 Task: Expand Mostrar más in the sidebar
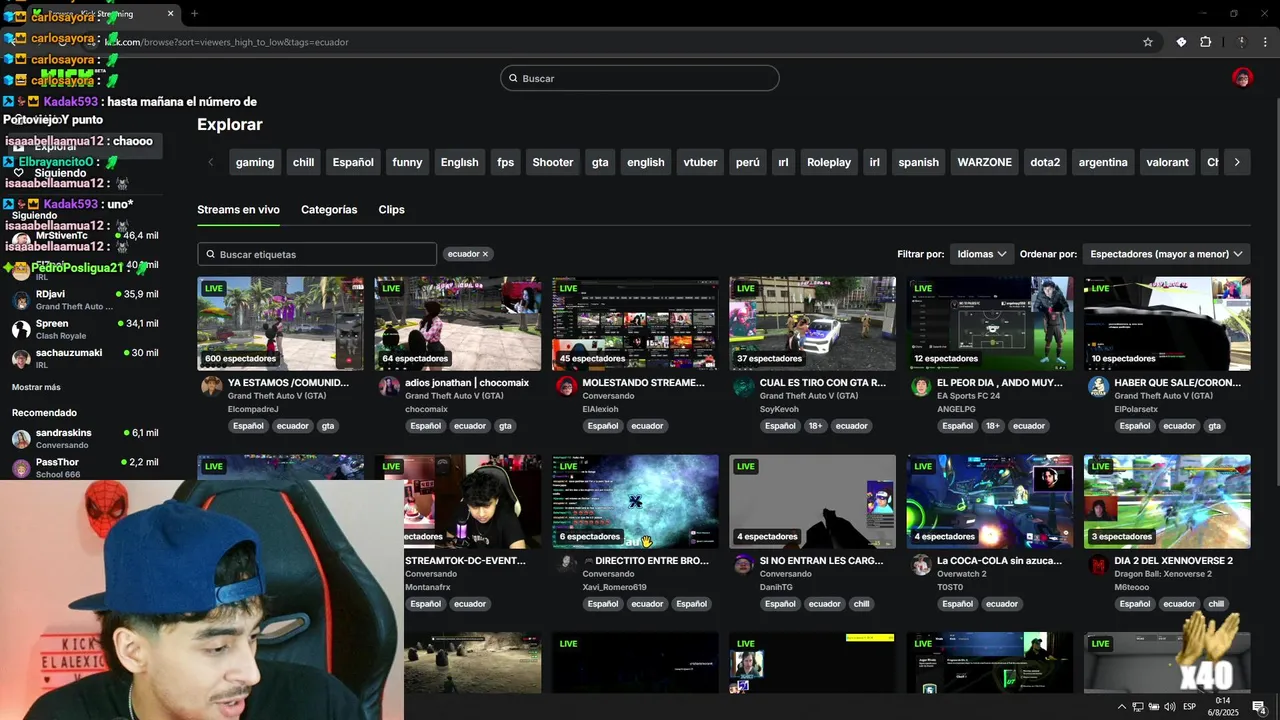(x=36, y=387)
